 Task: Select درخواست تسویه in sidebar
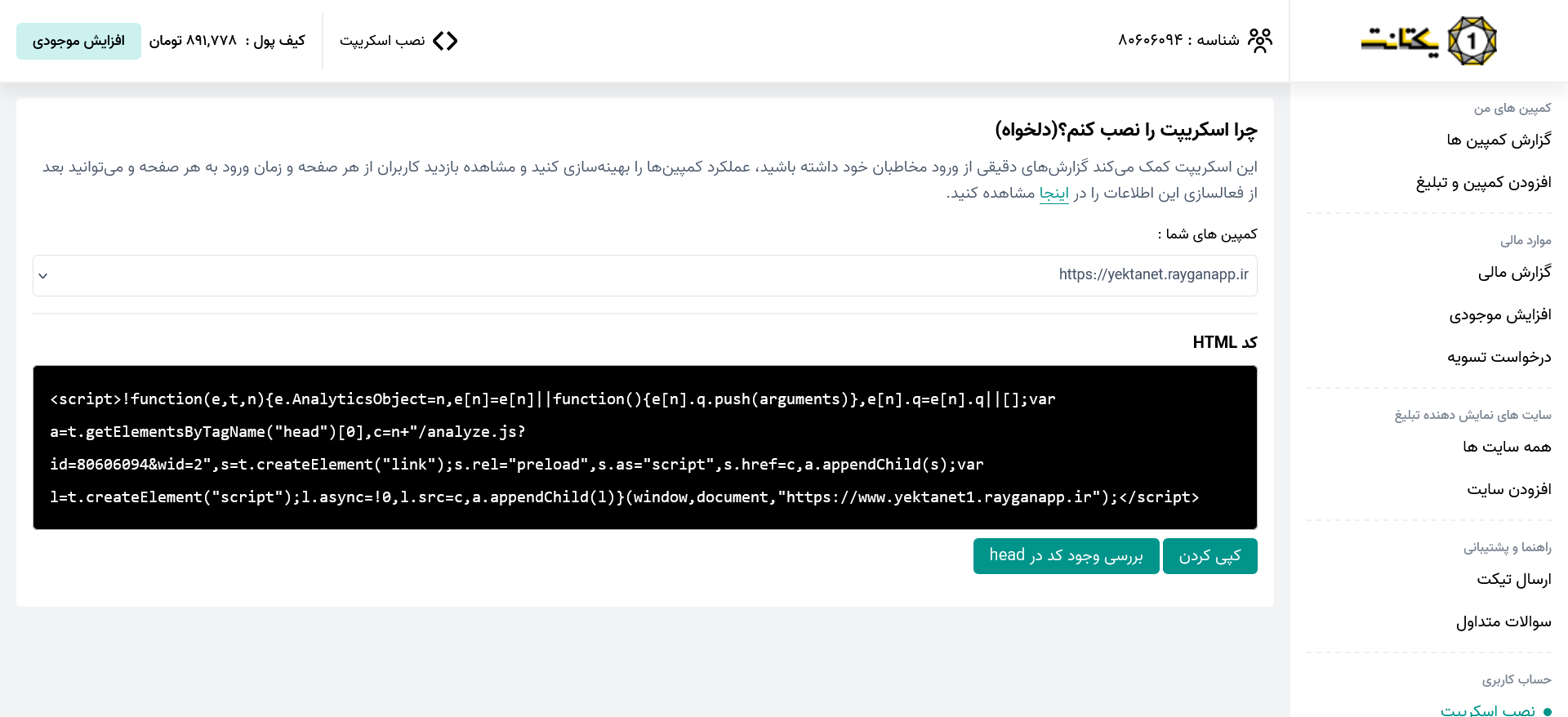(x=1499, y=357)
